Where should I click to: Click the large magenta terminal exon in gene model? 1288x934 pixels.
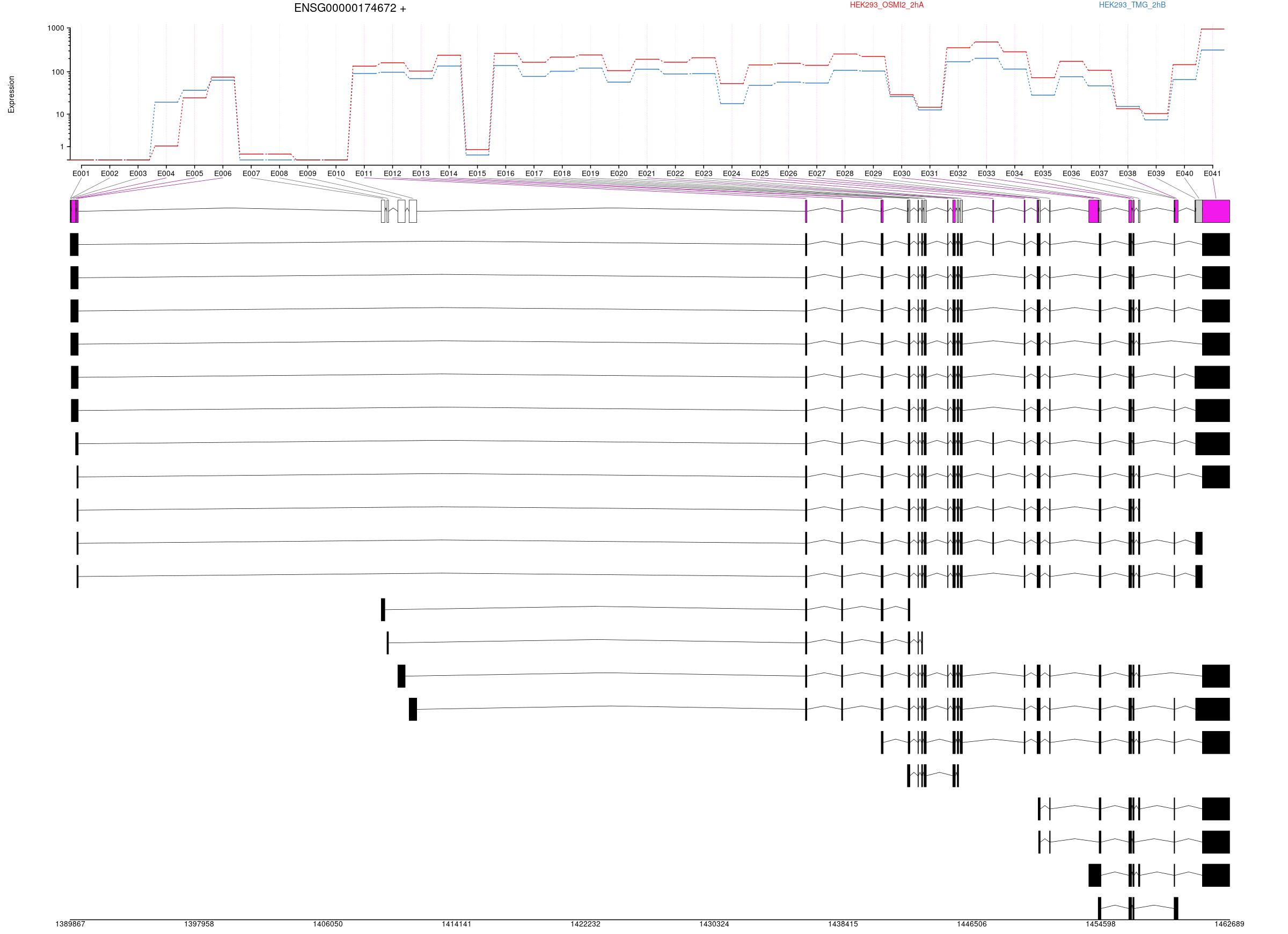(x=1216, y=211)
